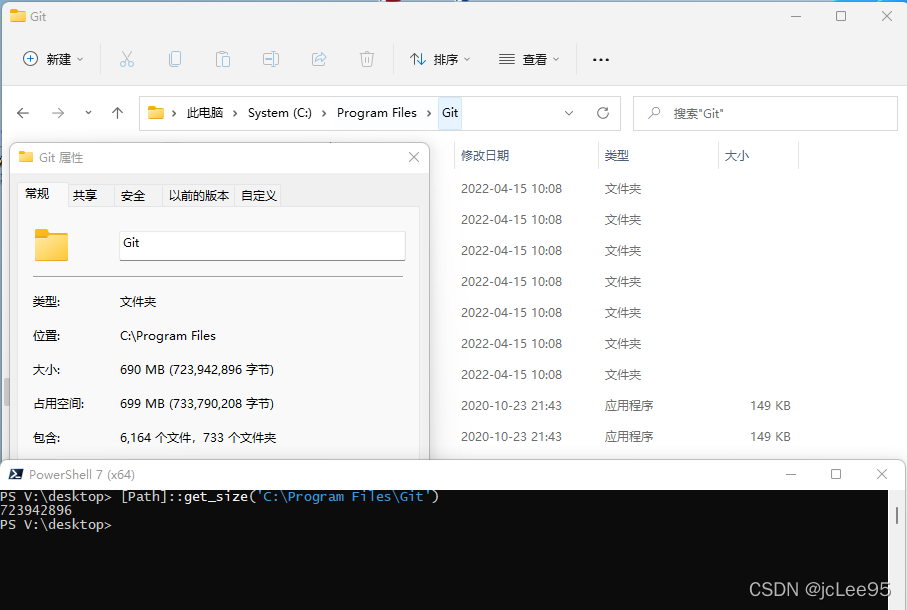Go forward with the right arrow
The width and height of the screenshot is (907, 610).
[58, 113]
